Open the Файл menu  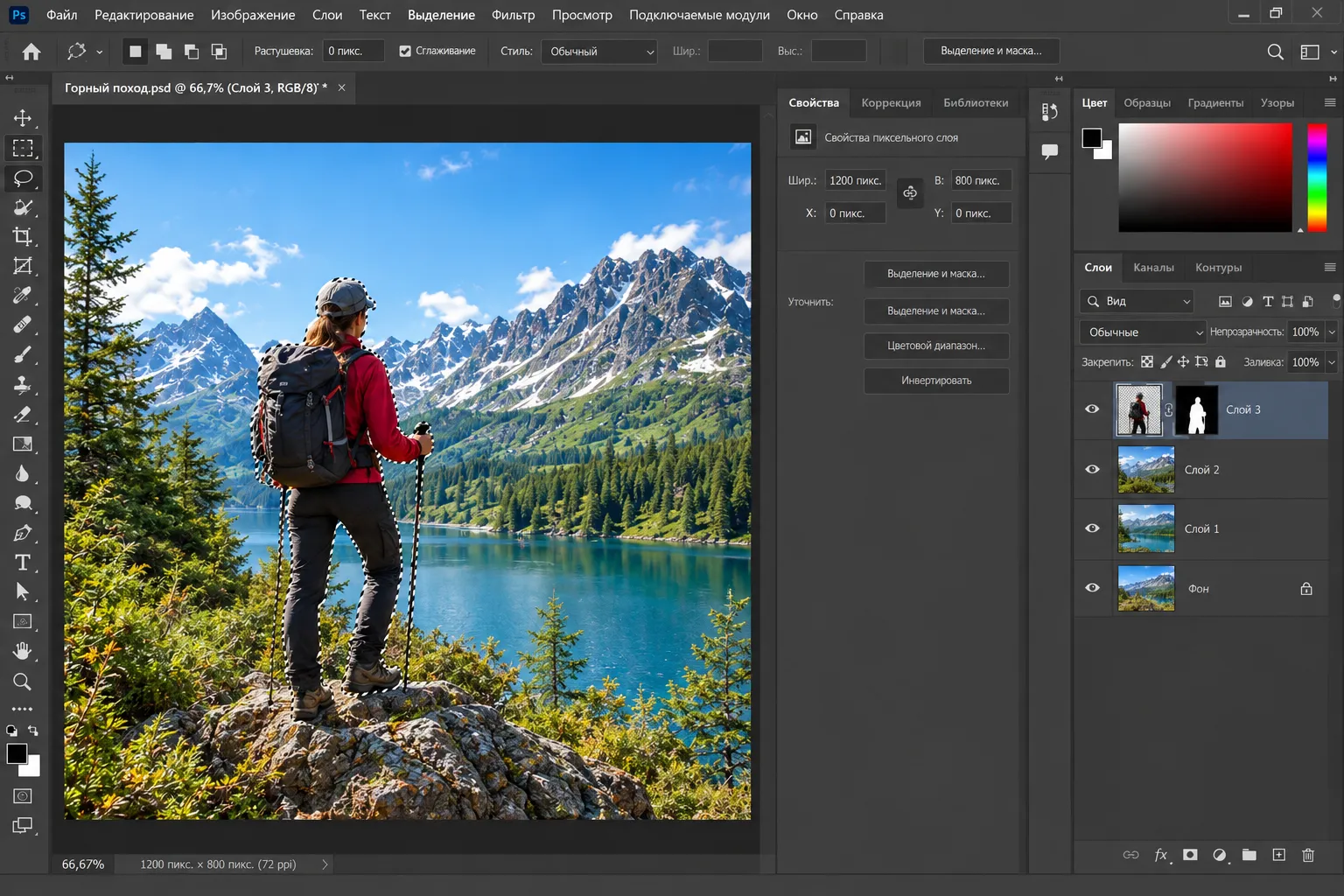click(61, 15)
